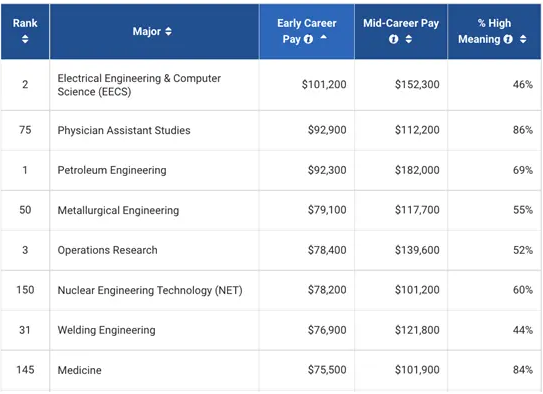Open Electrical Engineering & Computer Science major

(139, 85)
